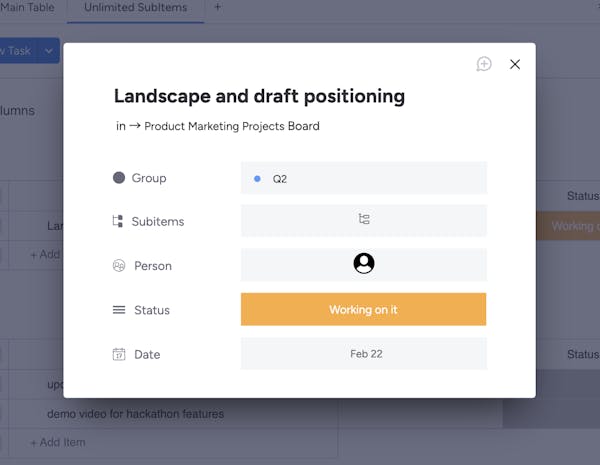Screen dimensions: 600x465
Task: Click the Landscape and draft positioning title
Action: [259, 96]
